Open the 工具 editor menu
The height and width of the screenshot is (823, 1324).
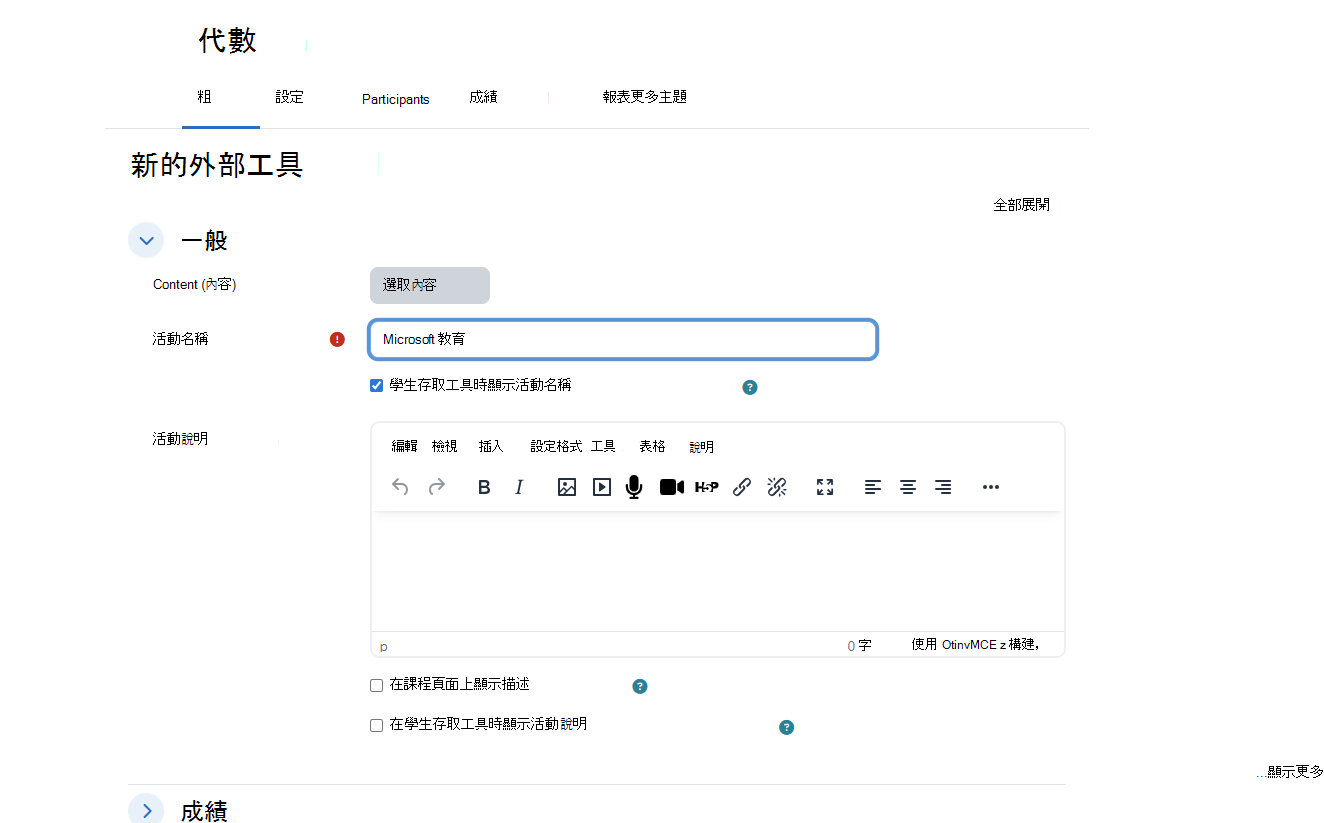[x=603, y=446]
